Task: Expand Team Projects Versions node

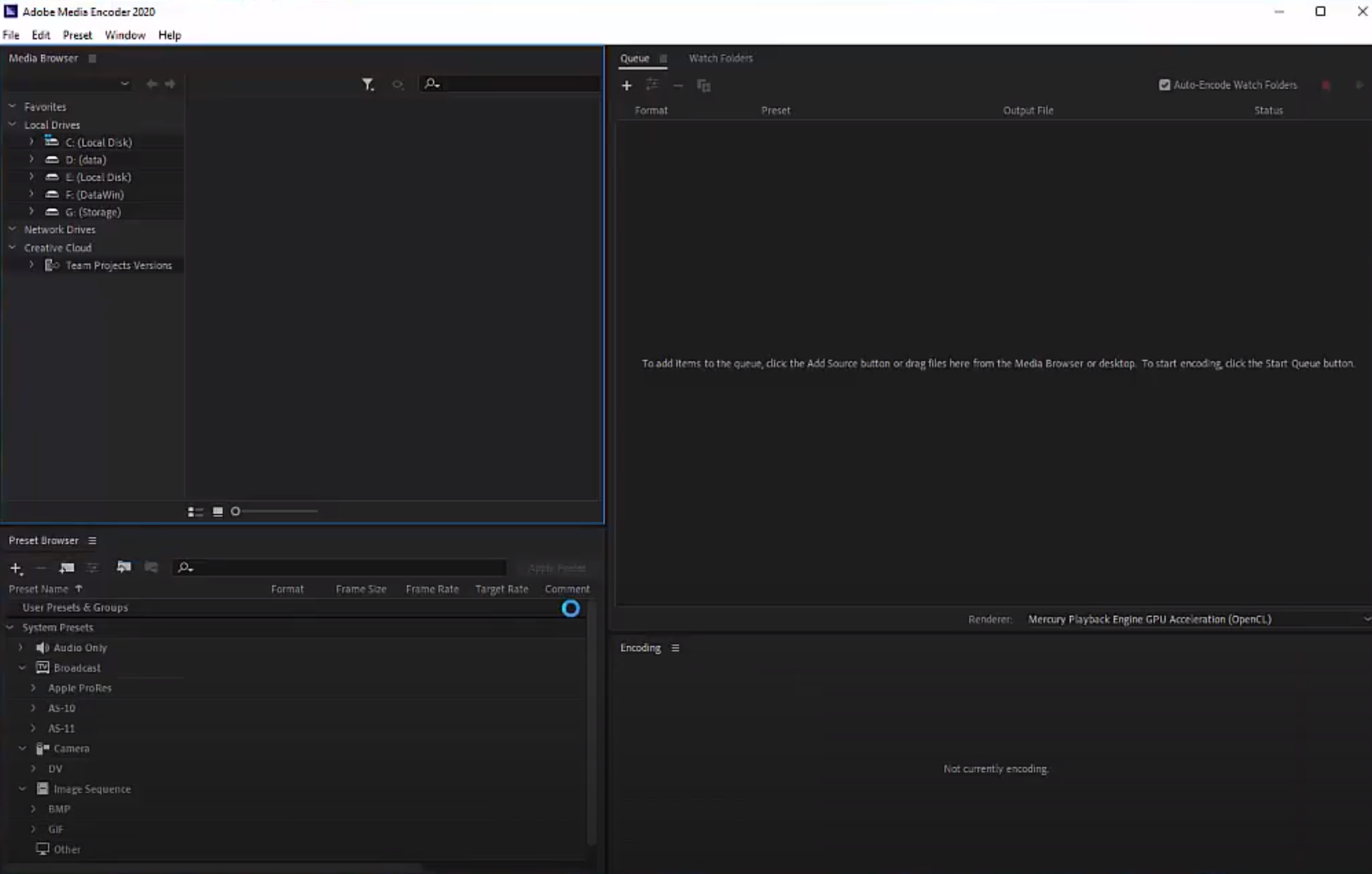Action: point(31,265)
